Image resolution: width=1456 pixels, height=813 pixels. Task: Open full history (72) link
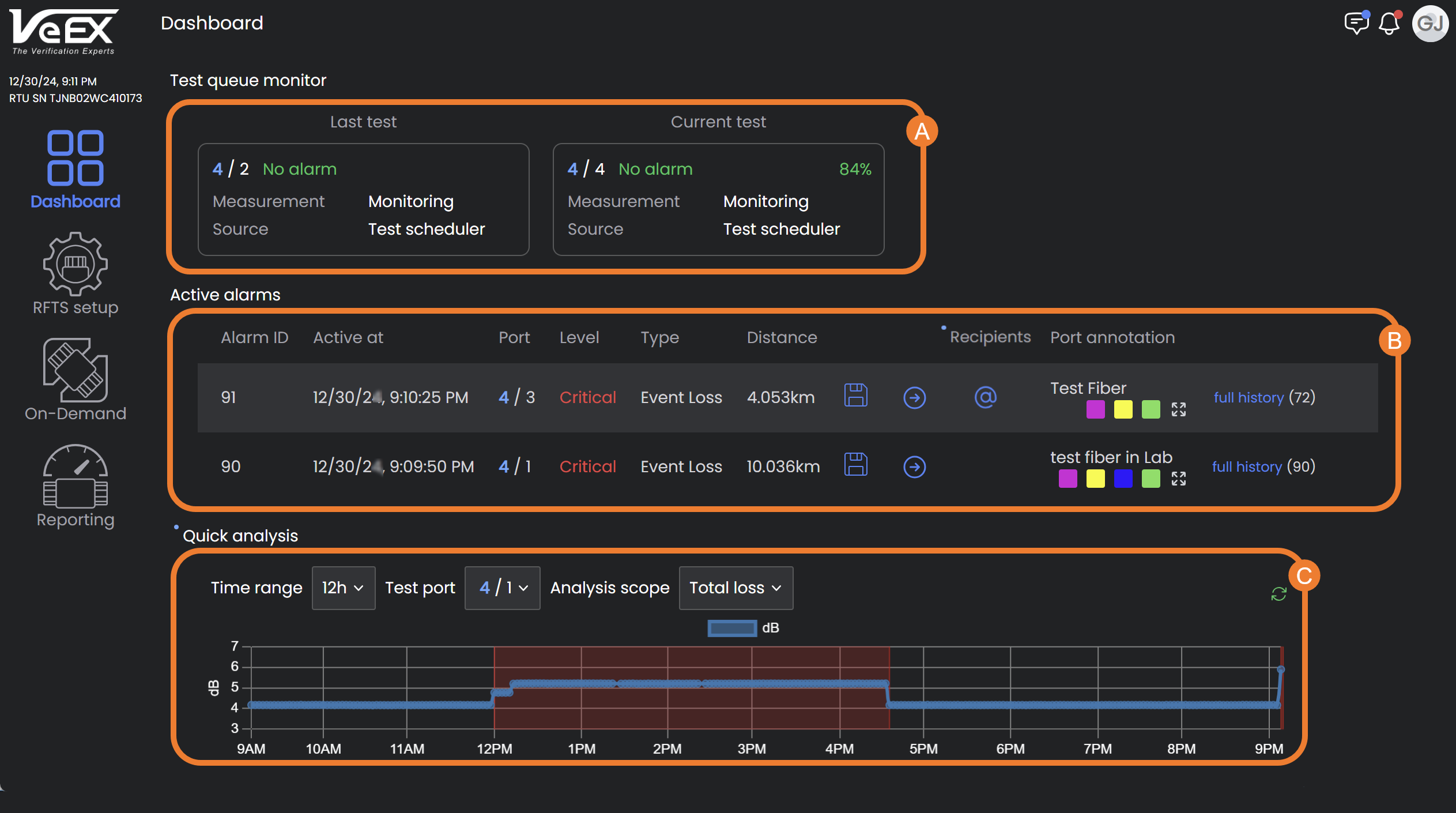coord(1248,397)
